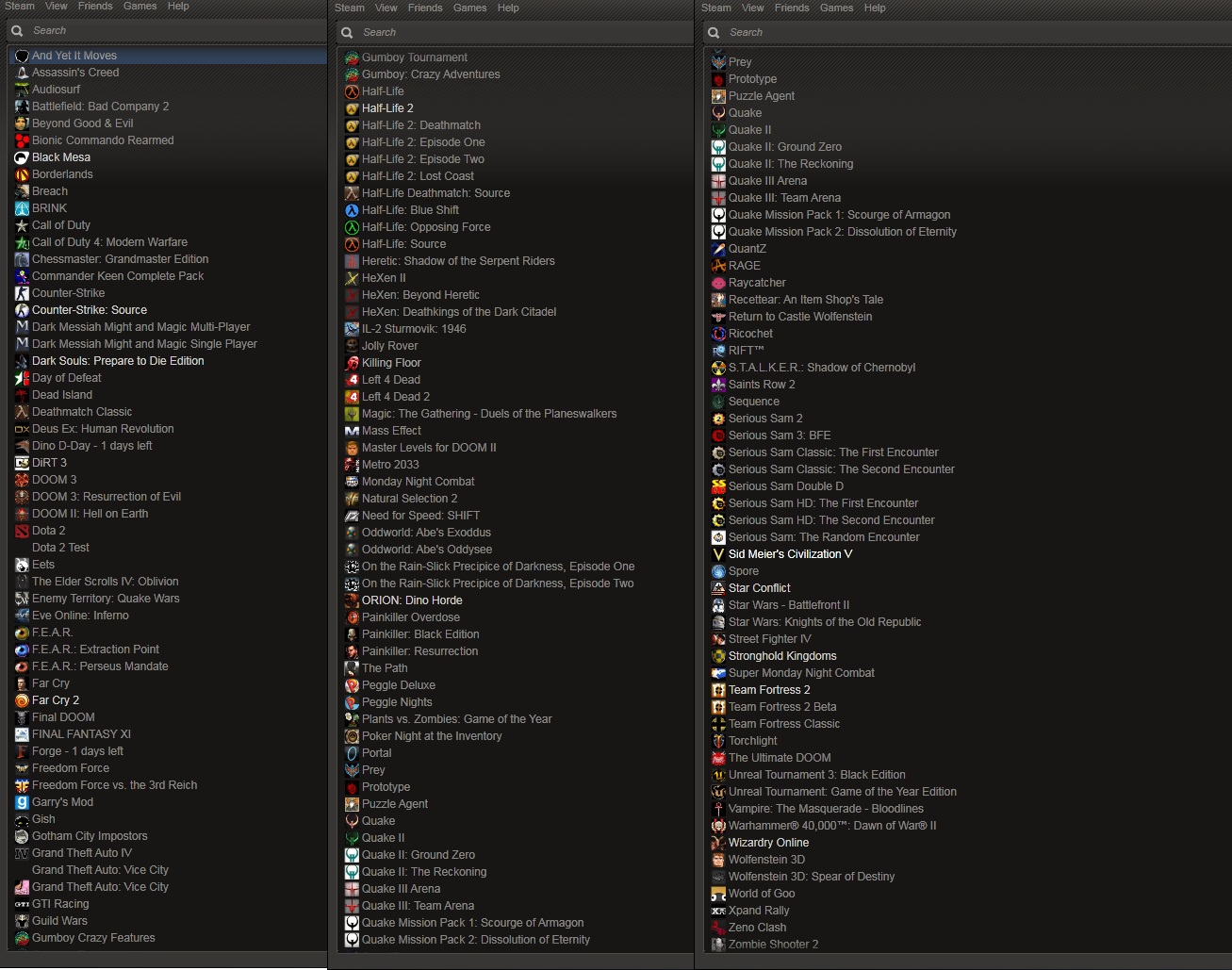Select Vampire: The Masquerade - Bloodlines

826,809
